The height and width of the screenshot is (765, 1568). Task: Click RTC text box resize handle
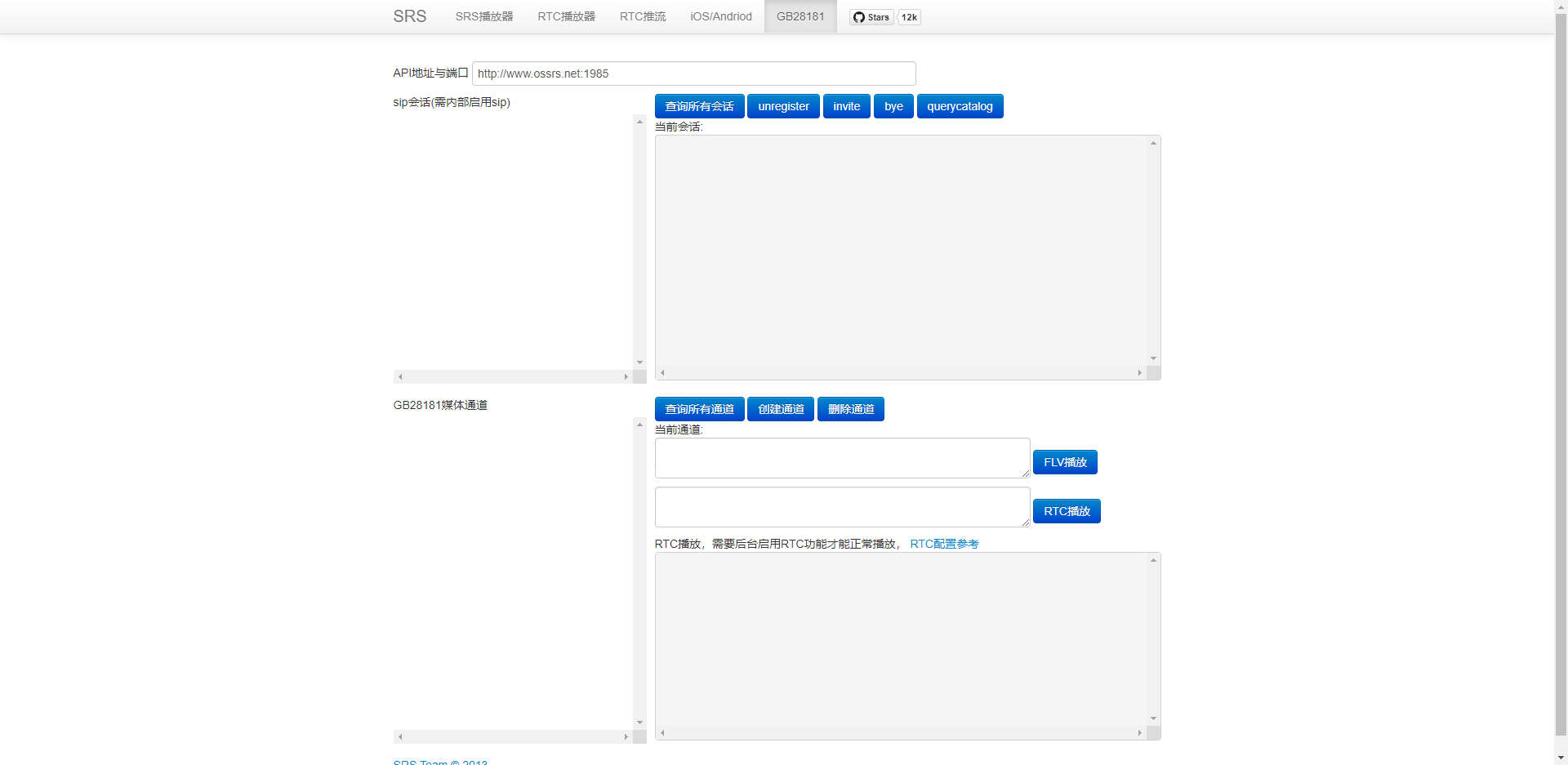(x=1025, y=523)
